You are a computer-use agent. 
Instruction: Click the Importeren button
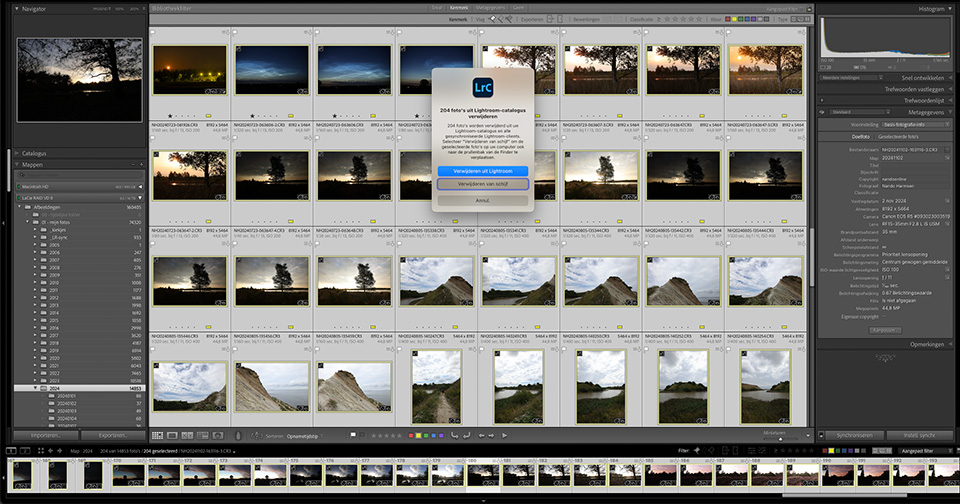[x=46, y=435]
